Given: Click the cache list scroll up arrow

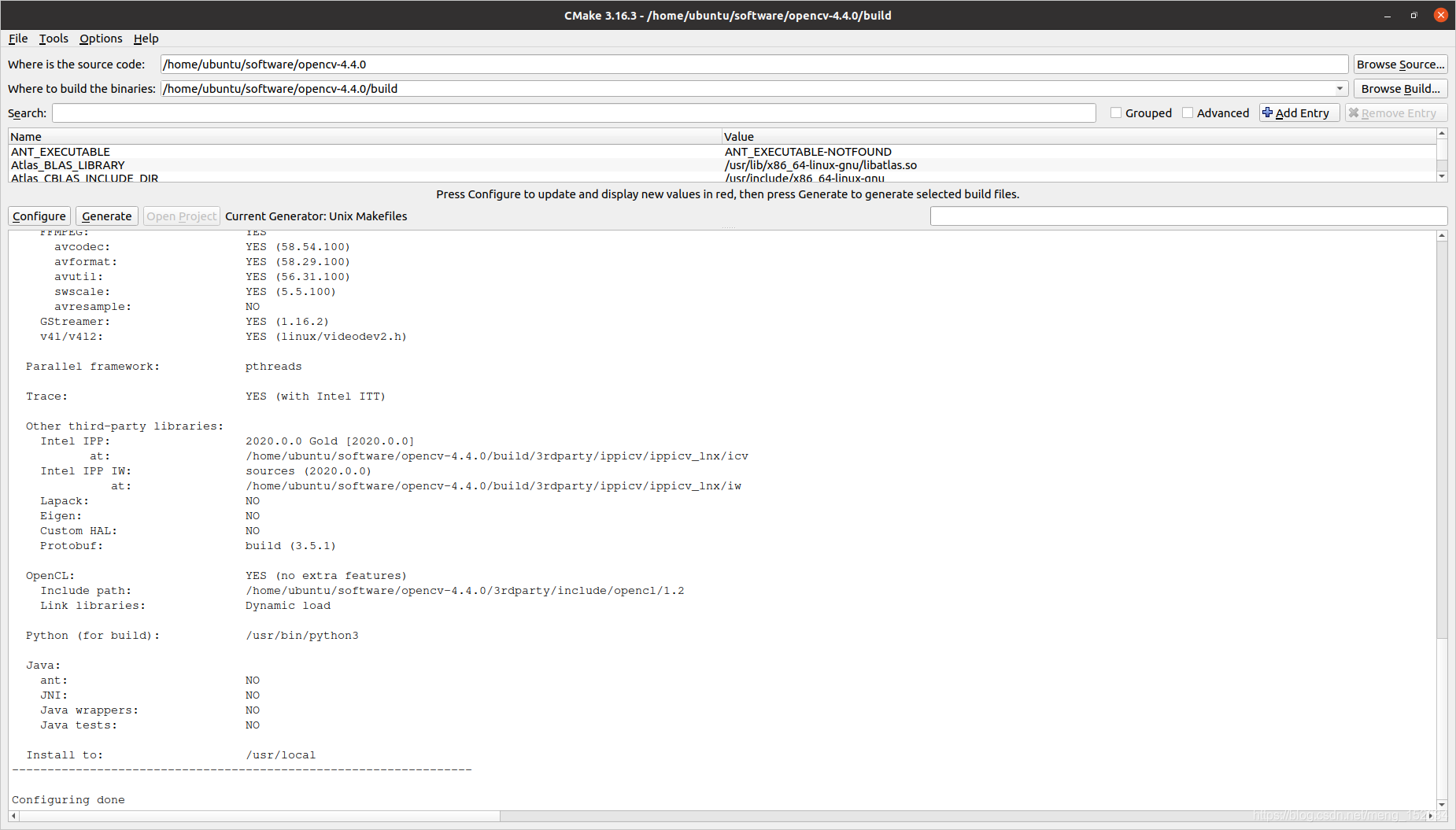Looking at the screenshot, I should tap(1442, 134).
